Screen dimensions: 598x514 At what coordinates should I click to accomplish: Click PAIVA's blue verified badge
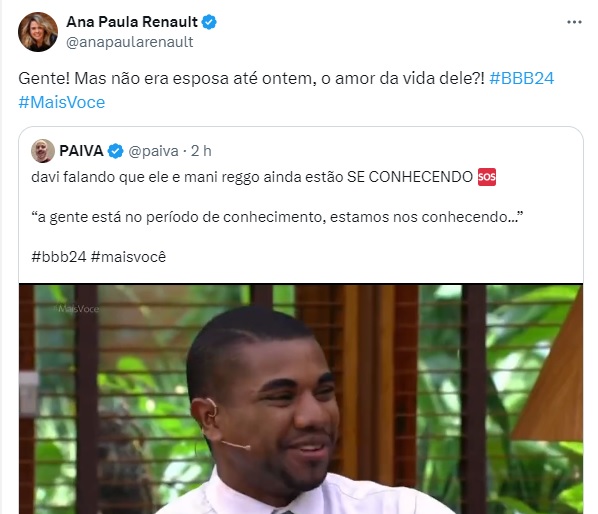tap(116, 151)
